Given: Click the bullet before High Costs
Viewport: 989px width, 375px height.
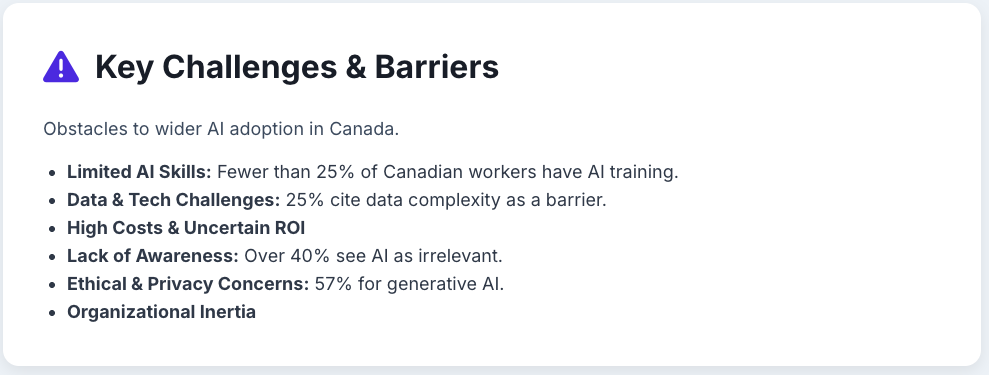Looking at the screenshot, I should point(52,228).
